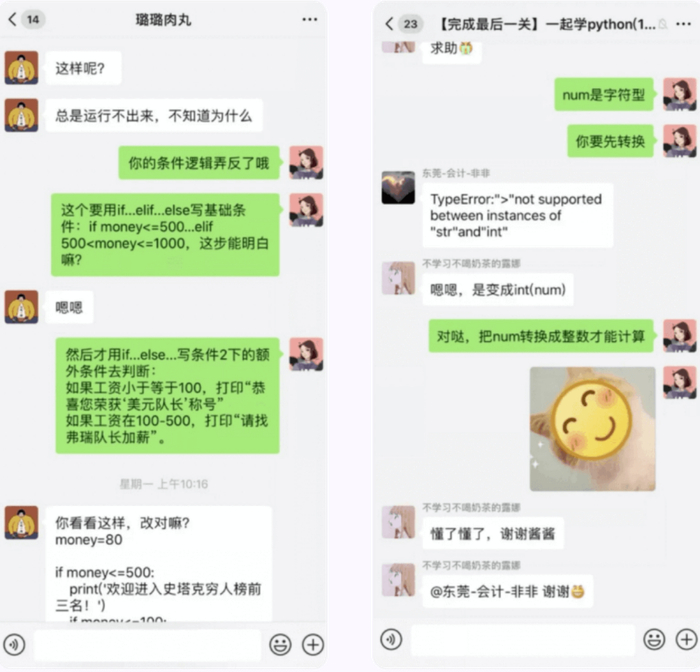700x672 pixels.
Task: Tap the @东莞-会计-非非 谢谢 message
Action: [508, 591]
